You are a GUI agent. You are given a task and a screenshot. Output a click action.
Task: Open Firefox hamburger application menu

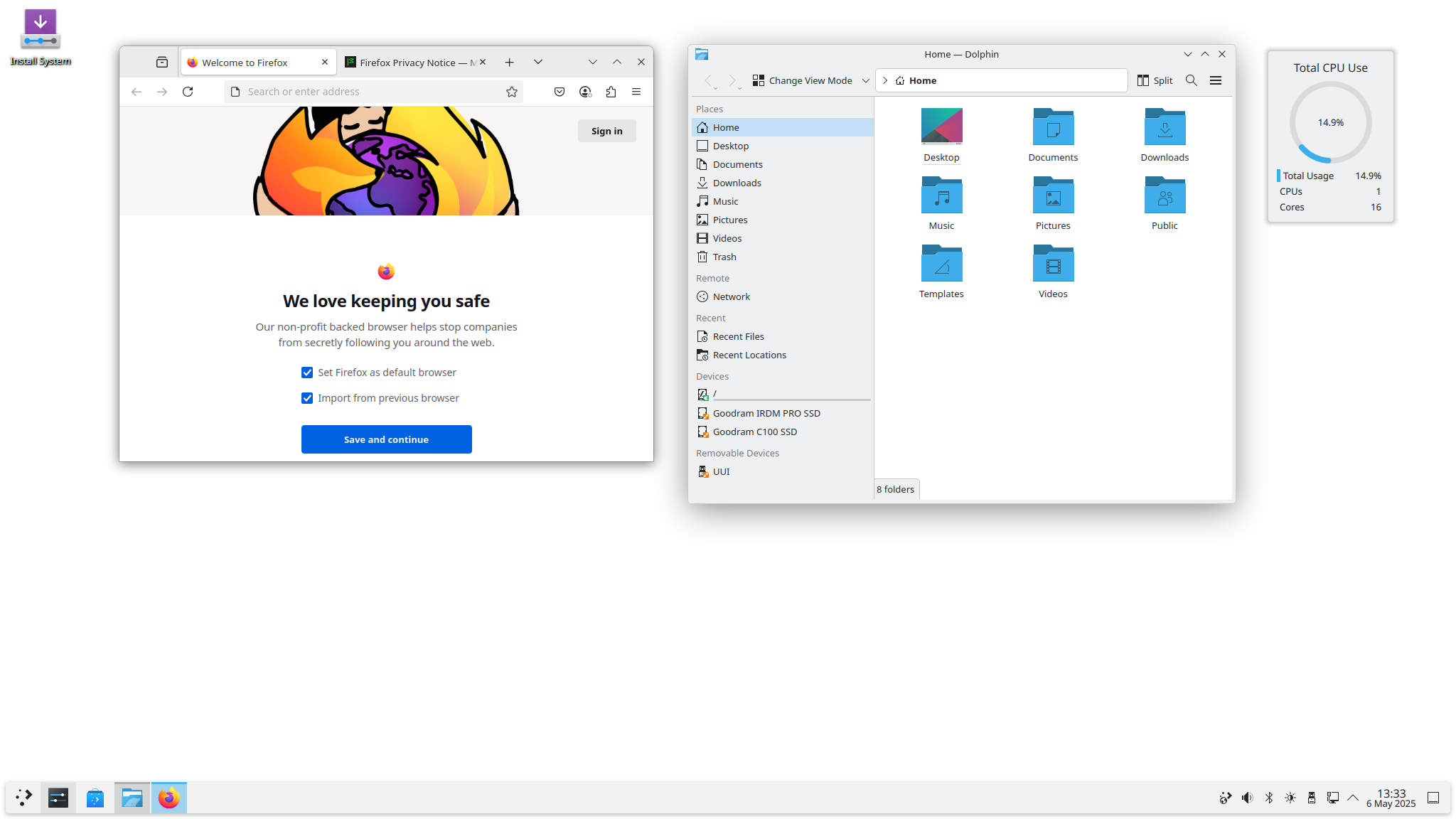[x=636, y=92]
